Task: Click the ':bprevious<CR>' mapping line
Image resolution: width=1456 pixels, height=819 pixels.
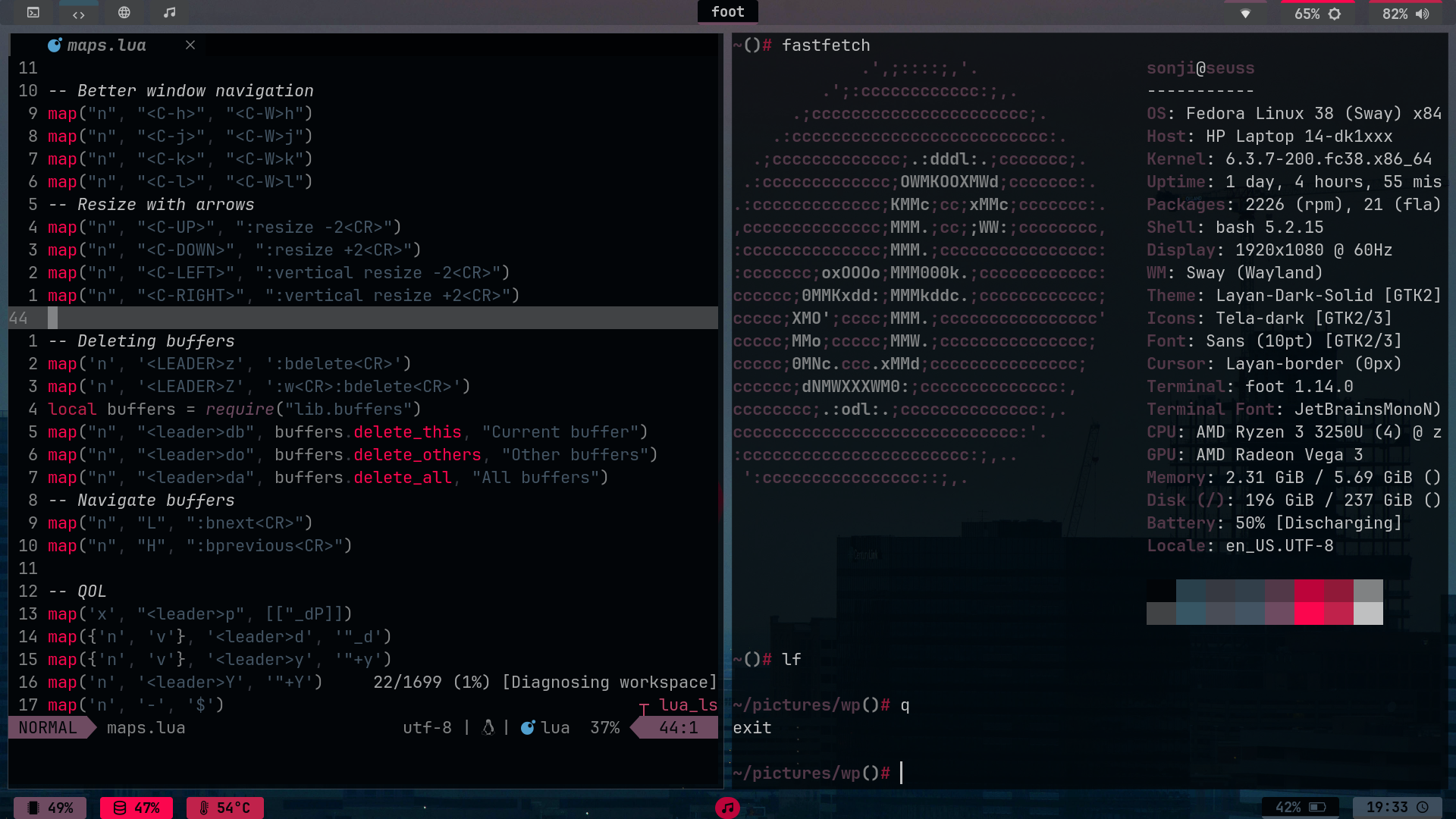Action: (x=200, y=545)
